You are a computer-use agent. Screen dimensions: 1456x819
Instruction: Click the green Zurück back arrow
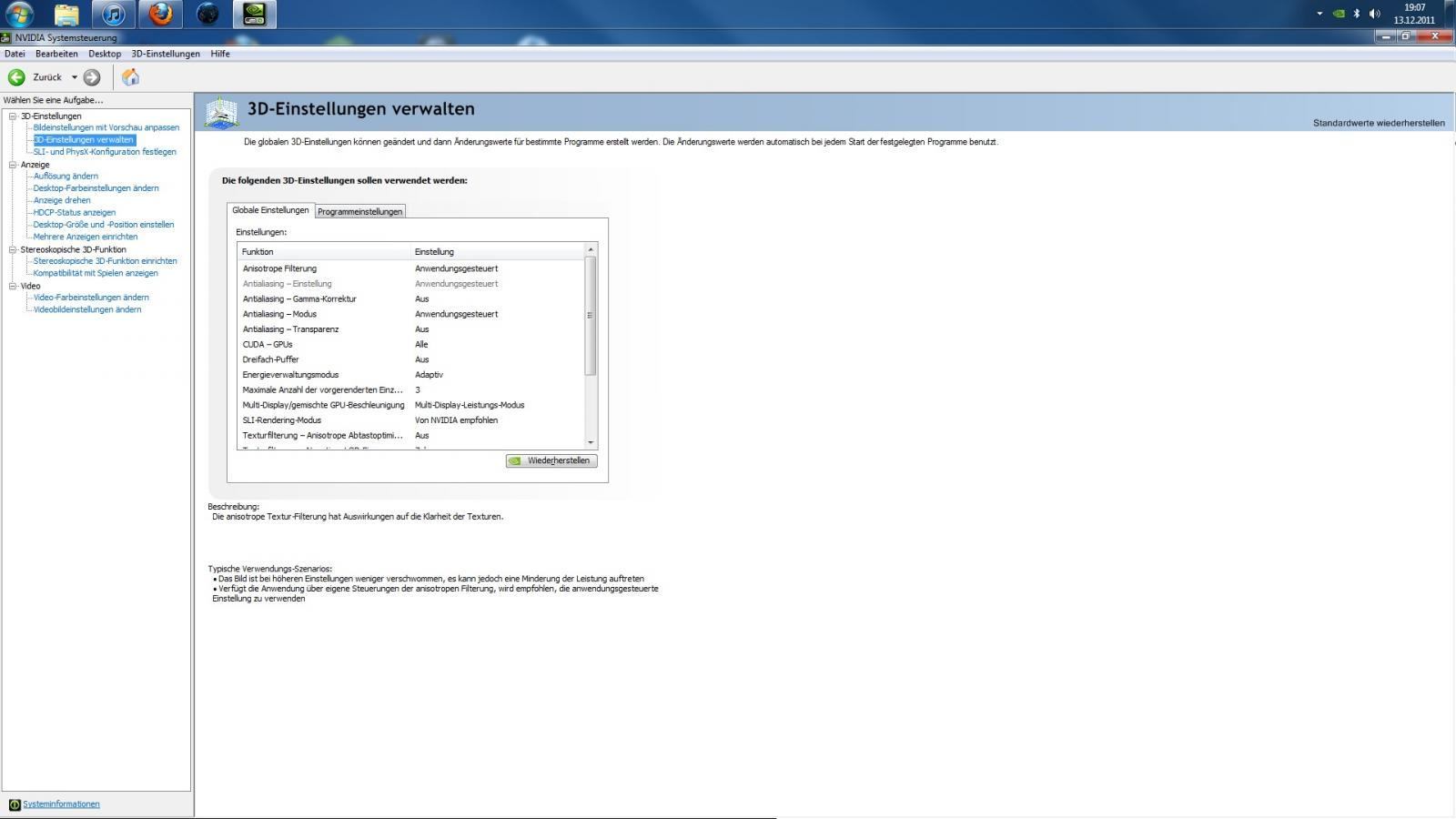(x=16, y=77)
